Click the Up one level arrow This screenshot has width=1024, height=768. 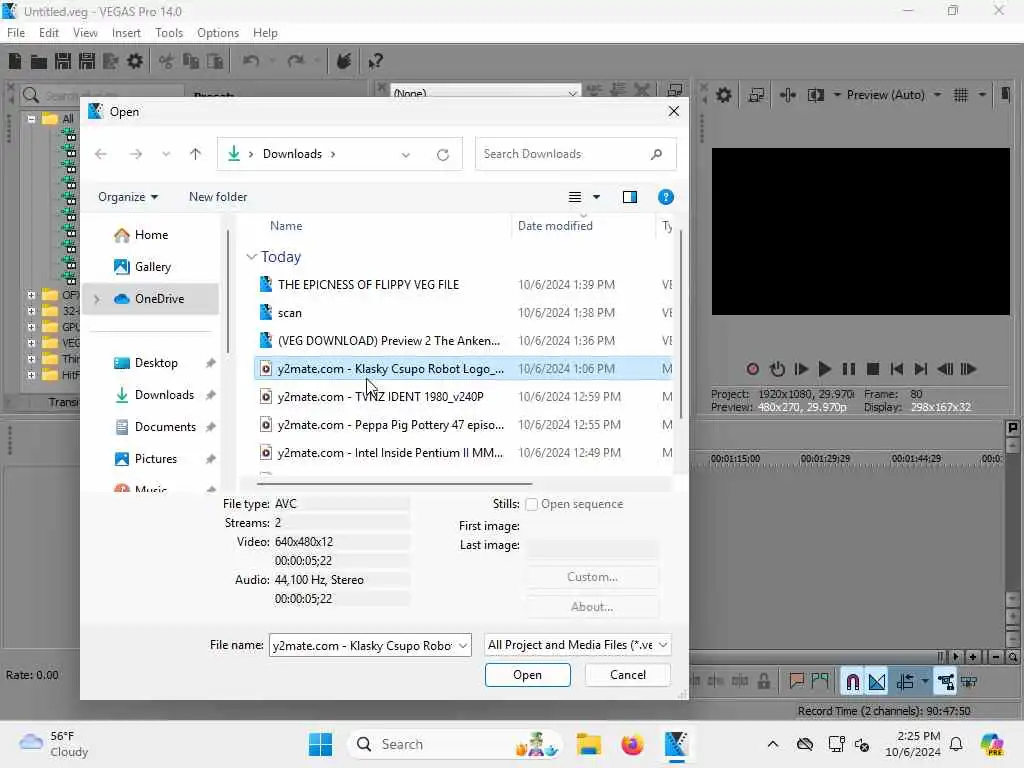point(195,154)
